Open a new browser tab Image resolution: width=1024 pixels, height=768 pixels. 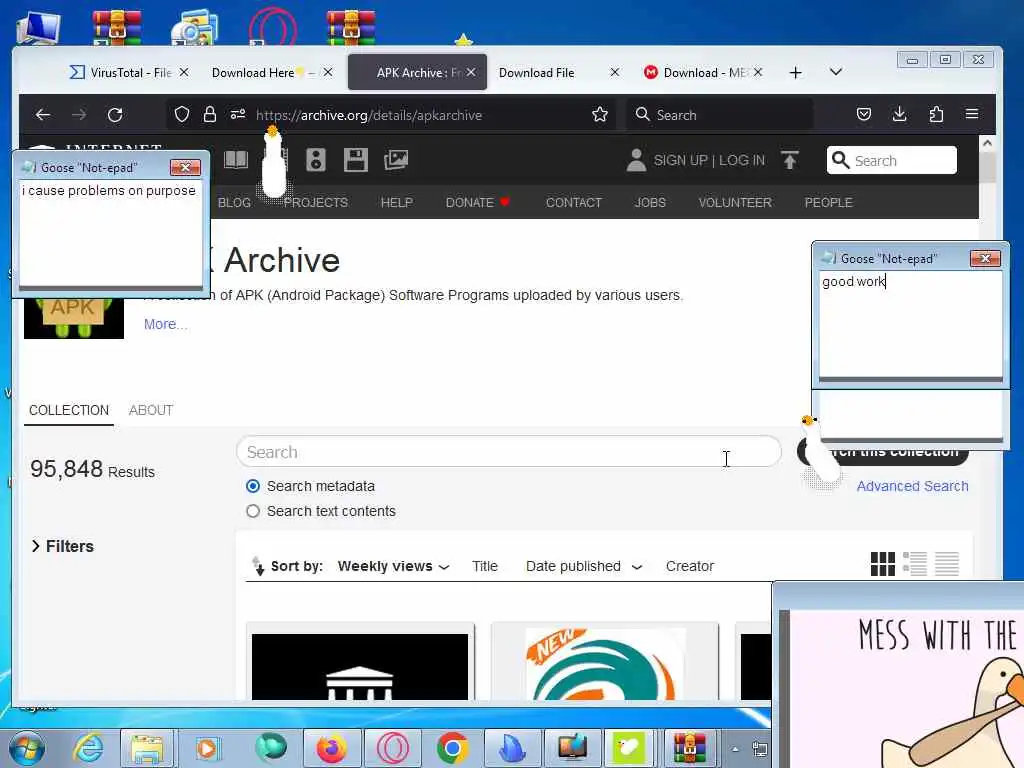pyautogui.click(x=795, y=72)
